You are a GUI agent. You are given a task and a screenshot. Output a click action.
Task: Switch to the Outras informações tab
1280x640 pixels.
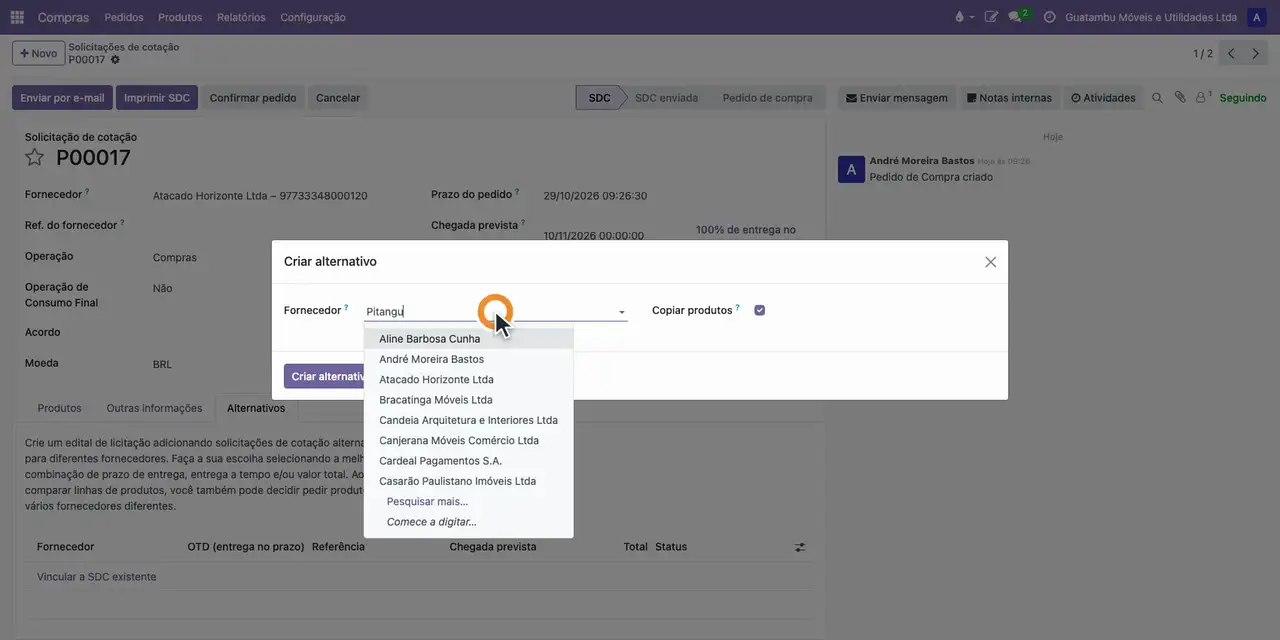point(154,408)
